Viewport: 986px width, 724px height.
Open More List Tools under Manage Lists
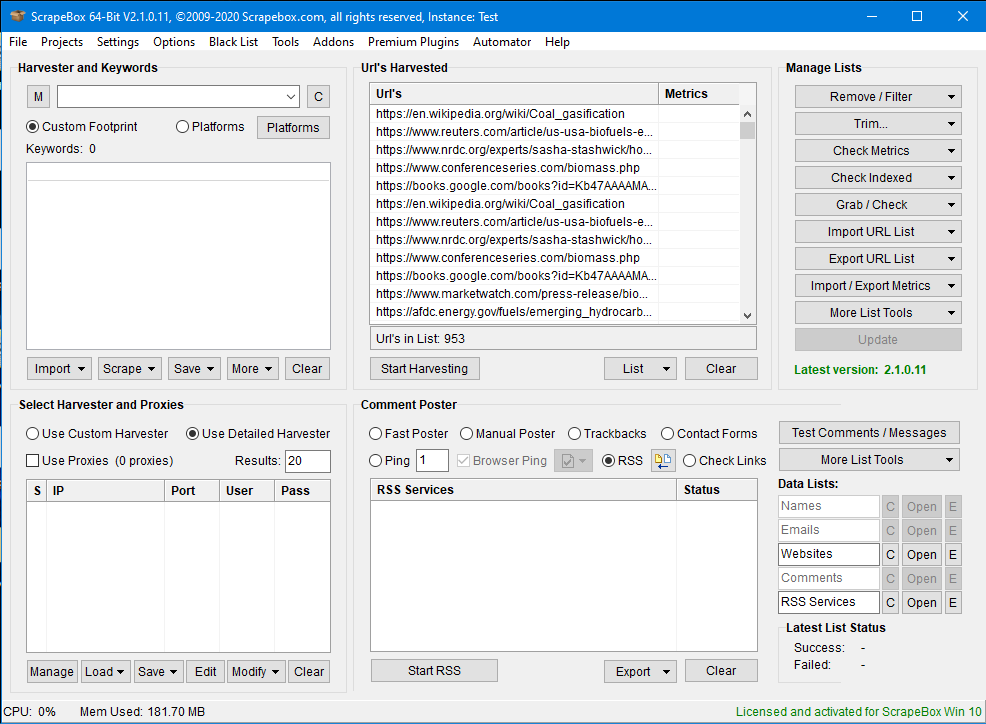click(878, 313)
